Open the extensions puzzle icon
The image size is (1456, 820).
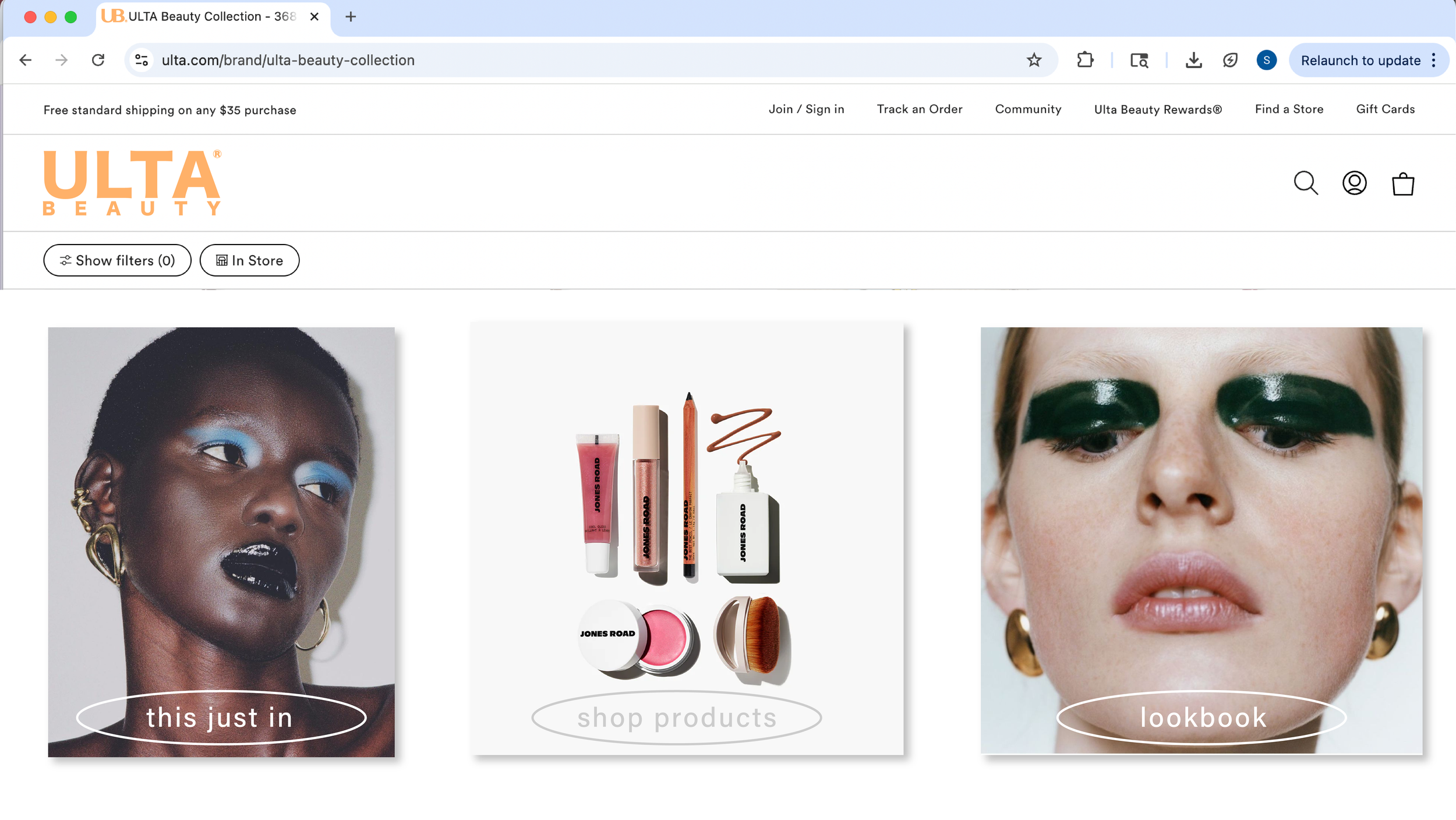[1085, 60]
